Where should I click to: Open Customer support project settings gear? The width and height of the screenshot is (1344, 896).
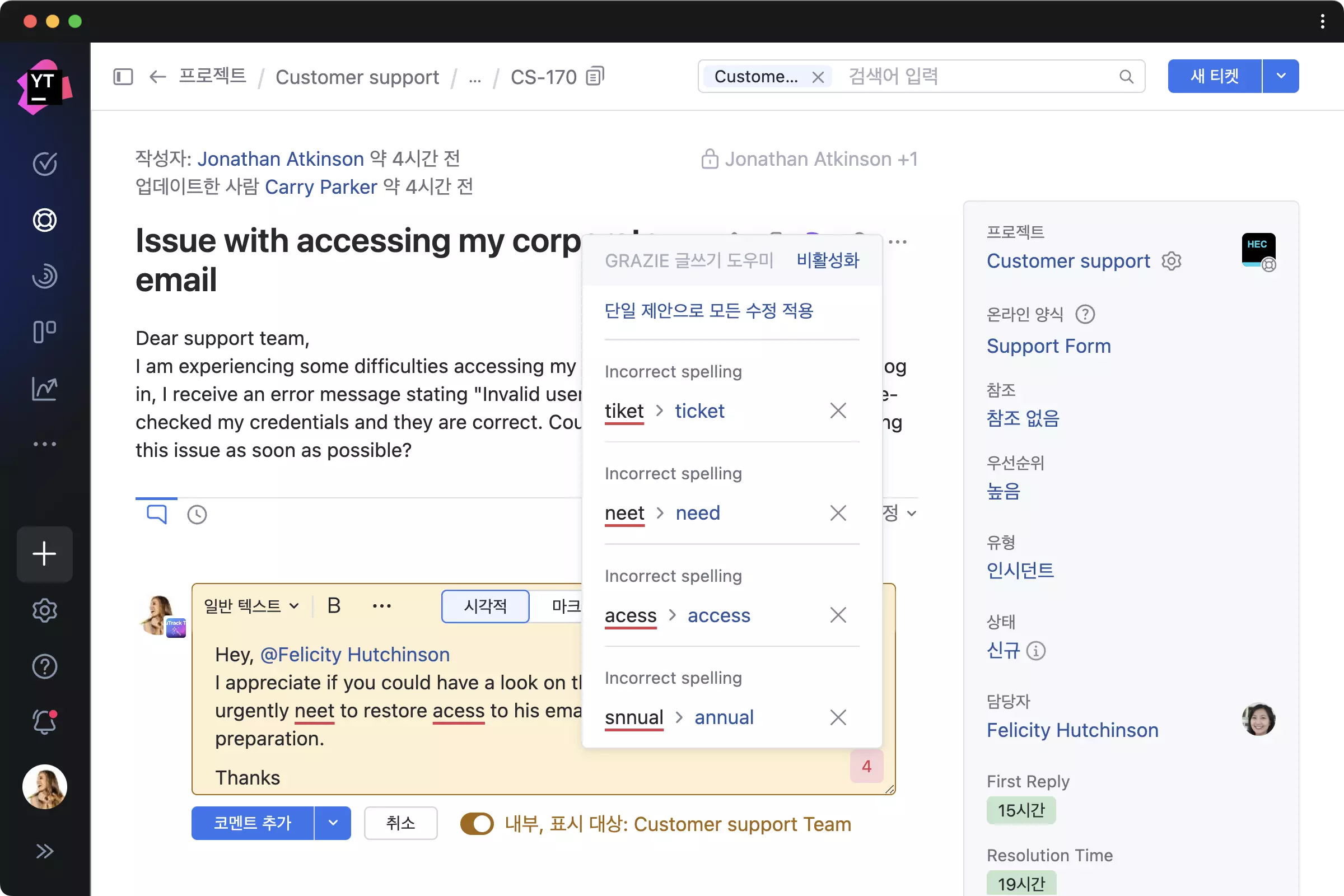pyautogui.click(x=1171, y=261)
